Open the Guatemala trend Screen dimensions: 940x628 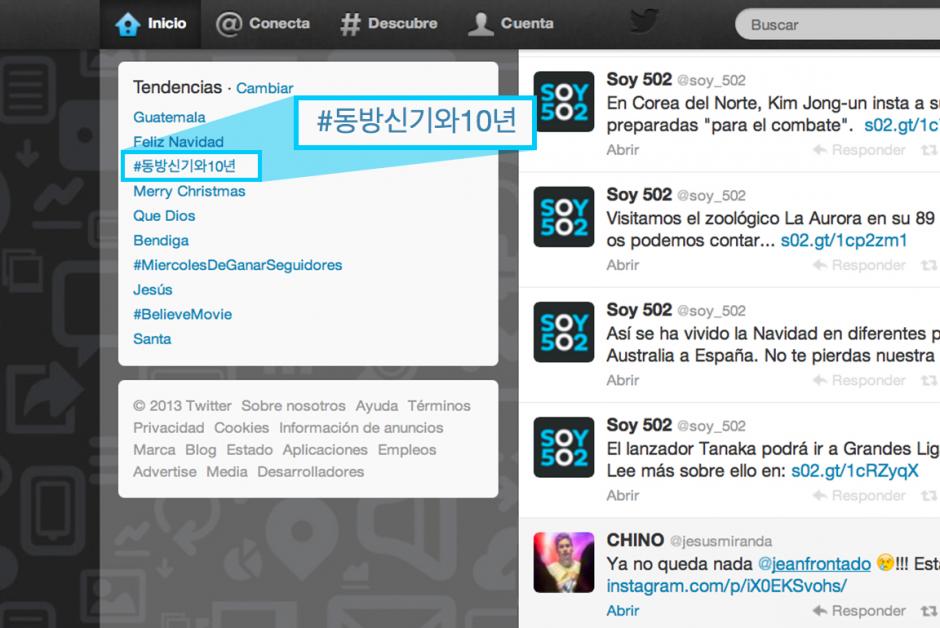click(169, 117)
